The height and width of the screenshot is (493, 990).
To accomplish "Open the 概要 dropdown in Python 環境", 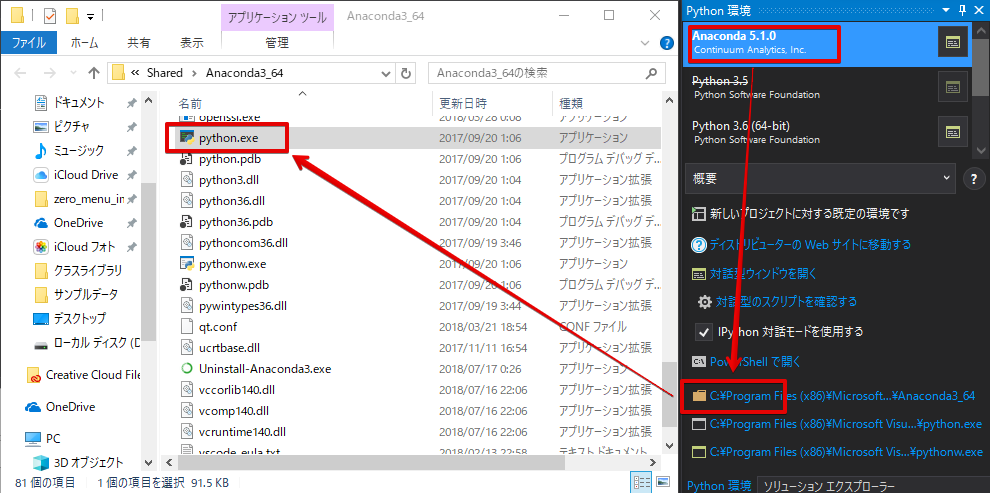I will pyautogui.click(x=821, y=179).
